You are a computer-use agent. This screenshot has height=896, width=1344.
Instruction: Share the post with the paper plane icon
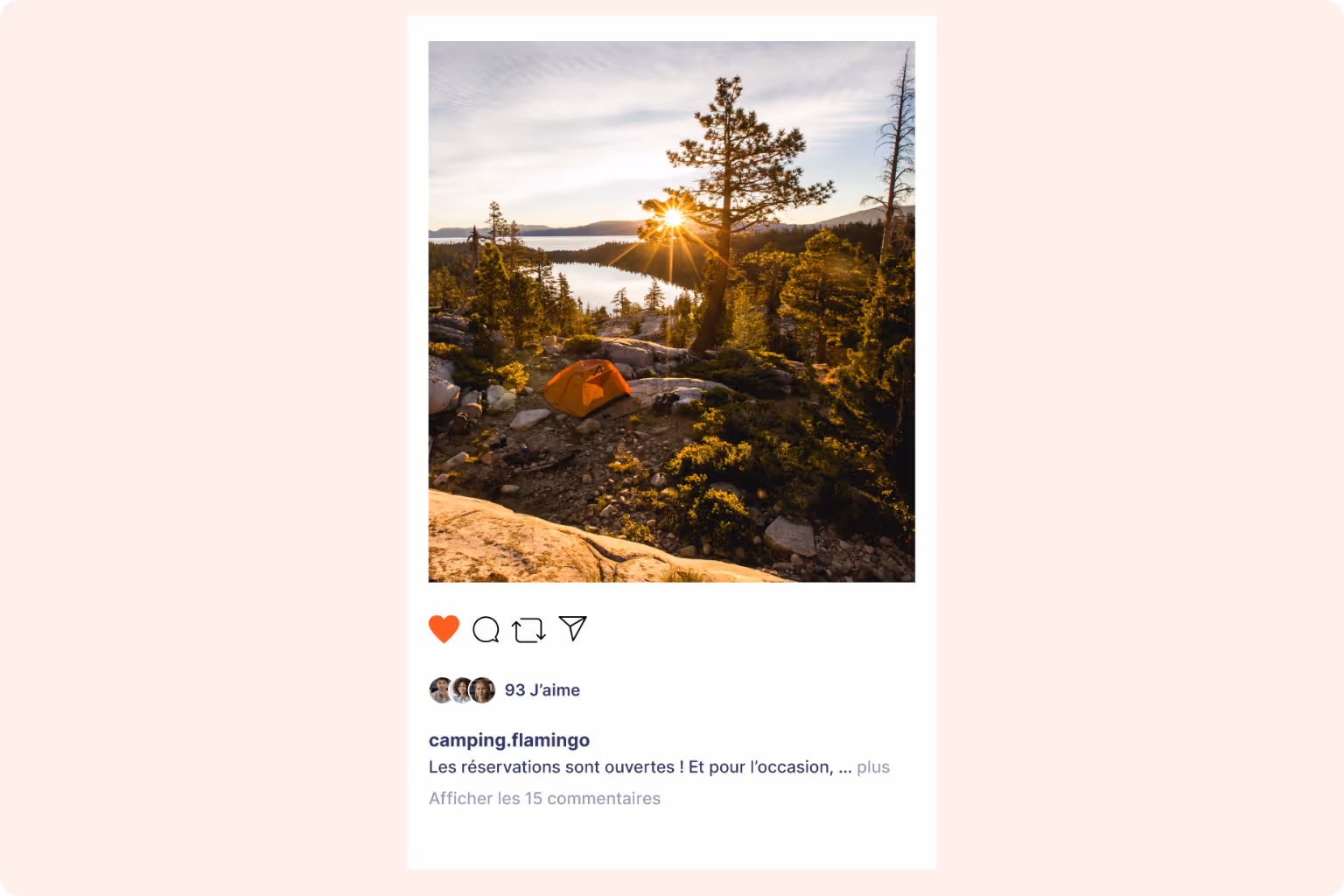tap(572, 628)
